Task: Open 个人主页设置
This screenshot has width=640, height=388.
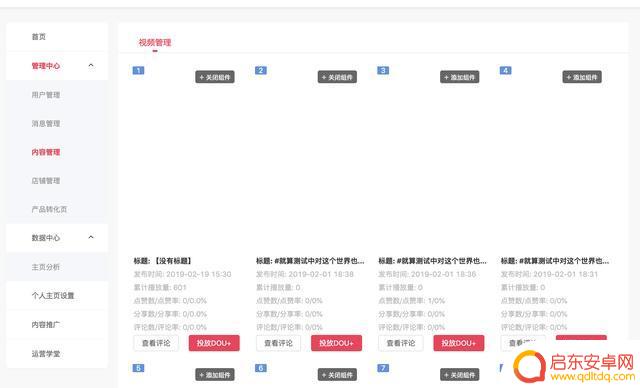Action: [53, 295]
